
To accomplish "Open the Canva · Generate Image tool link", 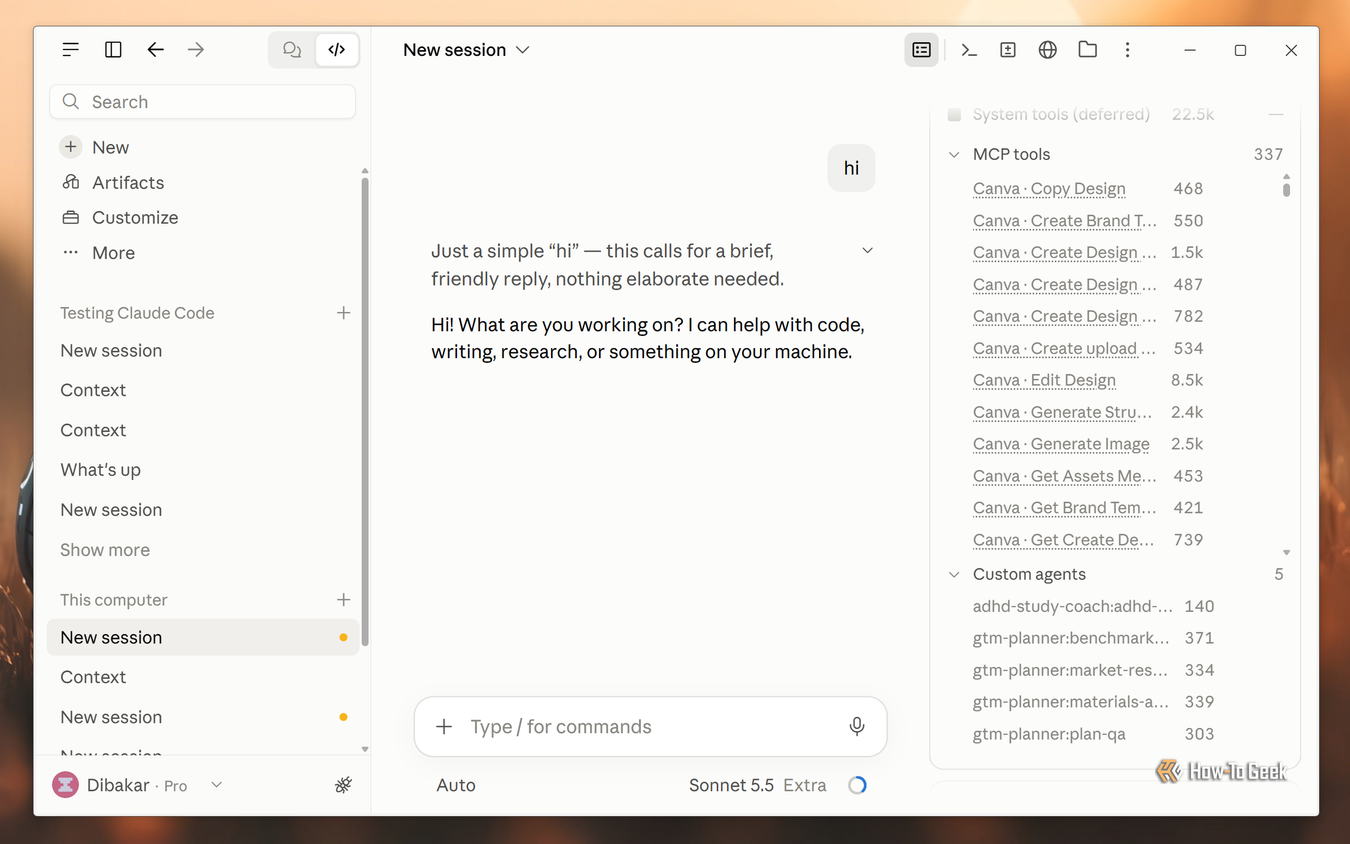I will click(1061, 445).
